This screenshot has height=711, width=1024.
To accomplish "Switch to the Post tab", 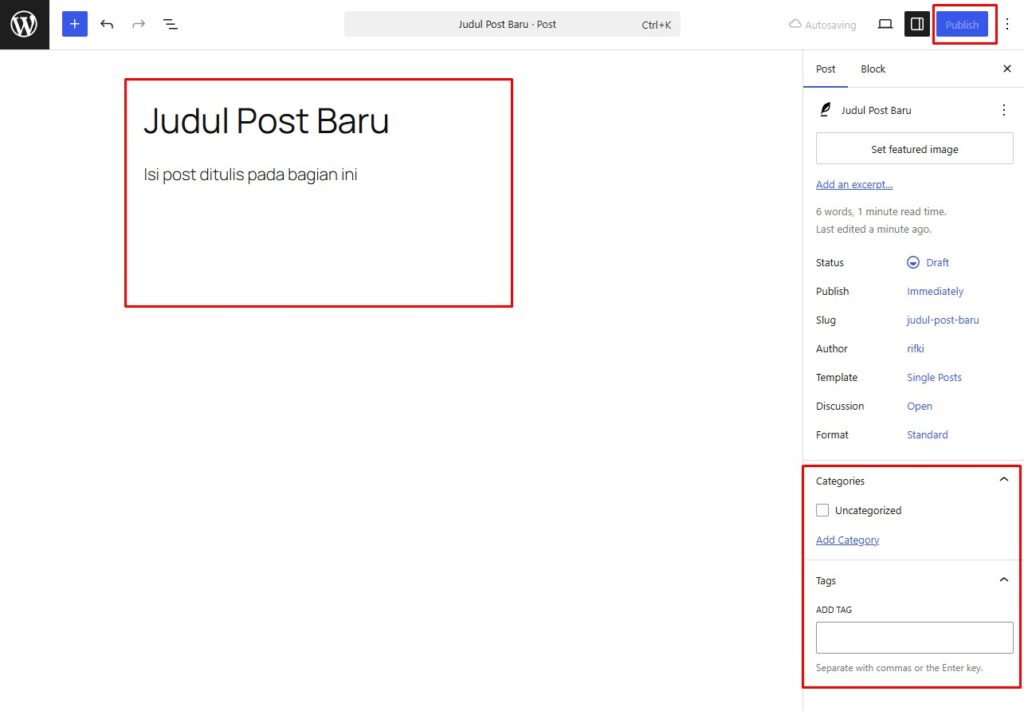I will [825, 69].
